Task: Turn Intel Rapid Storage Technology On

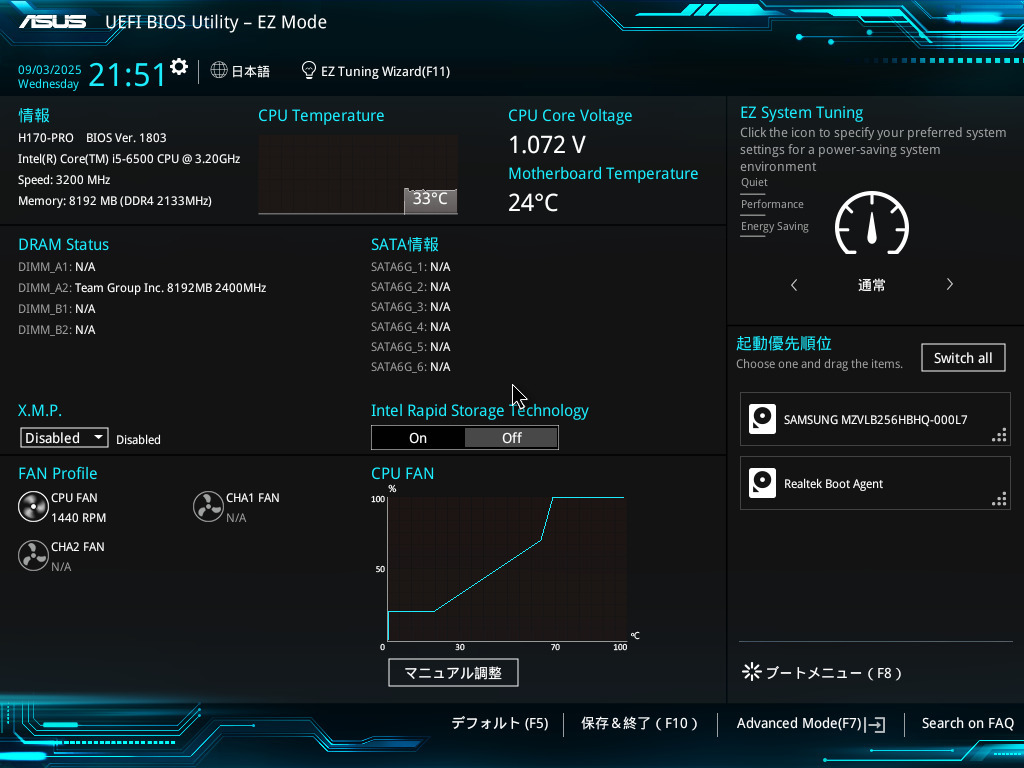Action: coord(418,437)
